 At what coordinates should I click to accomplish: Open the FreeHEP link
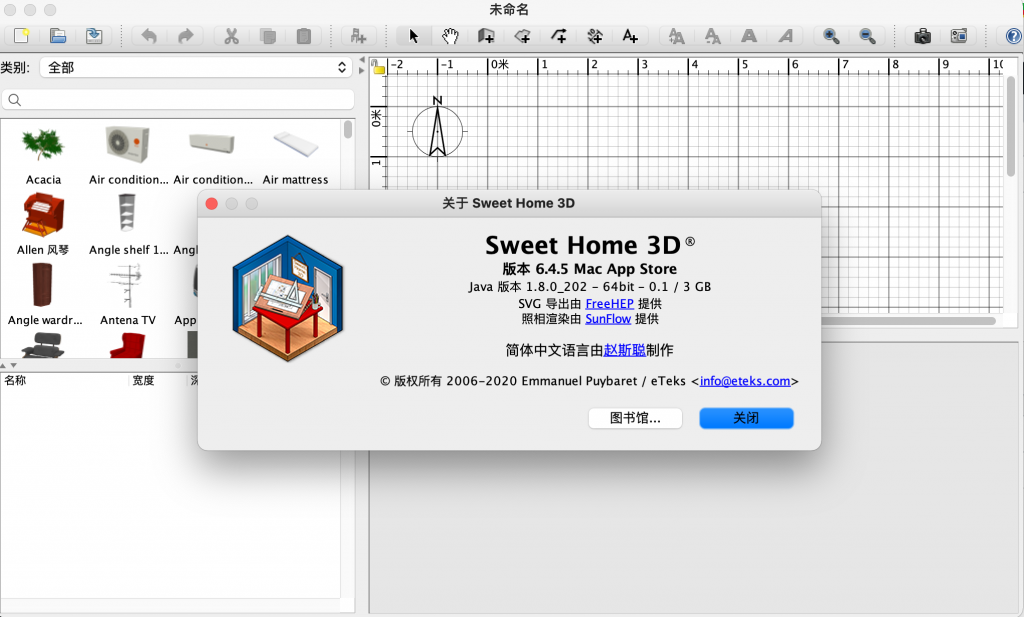click(x=609, y=304)
